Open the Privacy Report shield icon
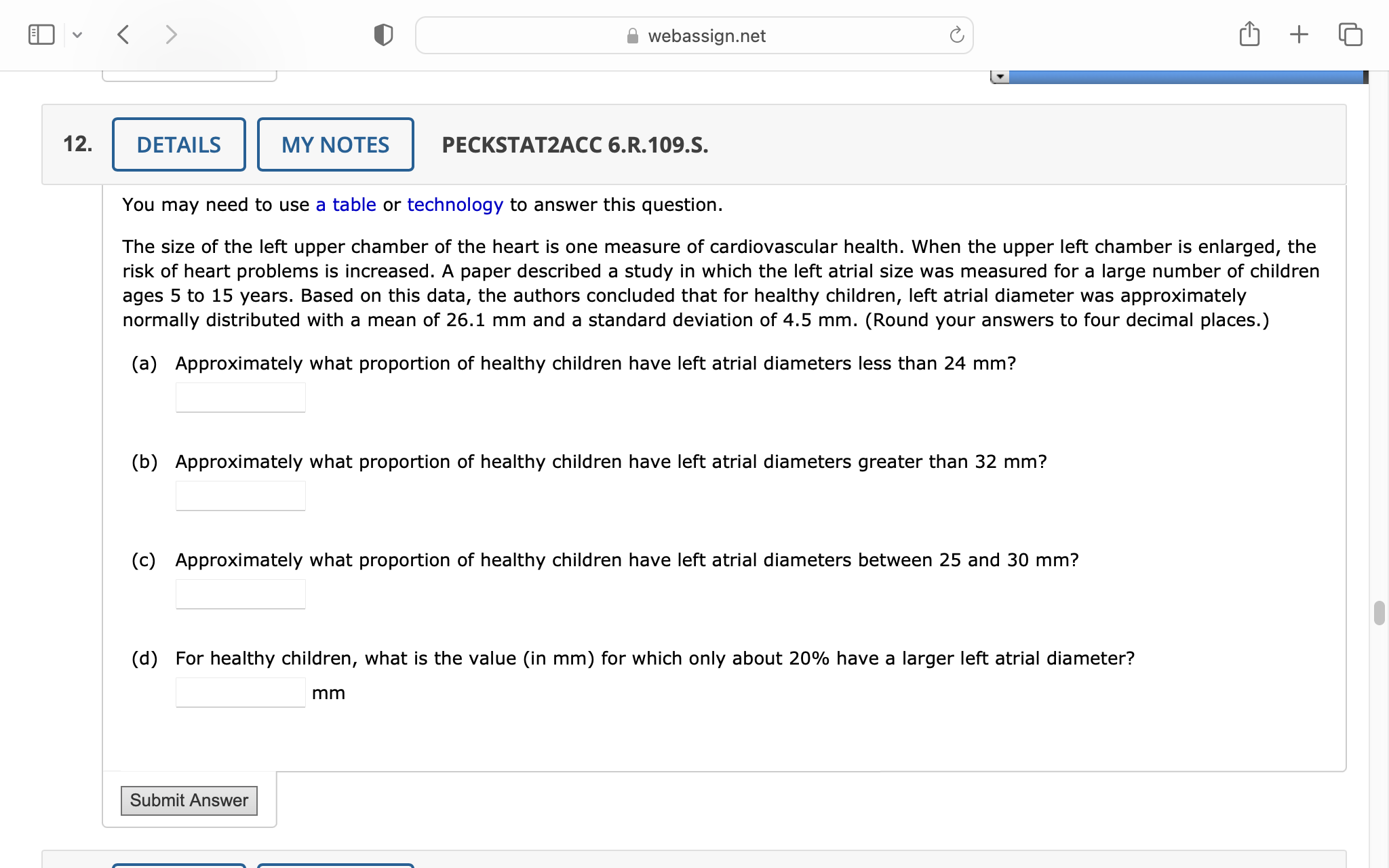This screenshot has width=1389, height=868. 383,34
